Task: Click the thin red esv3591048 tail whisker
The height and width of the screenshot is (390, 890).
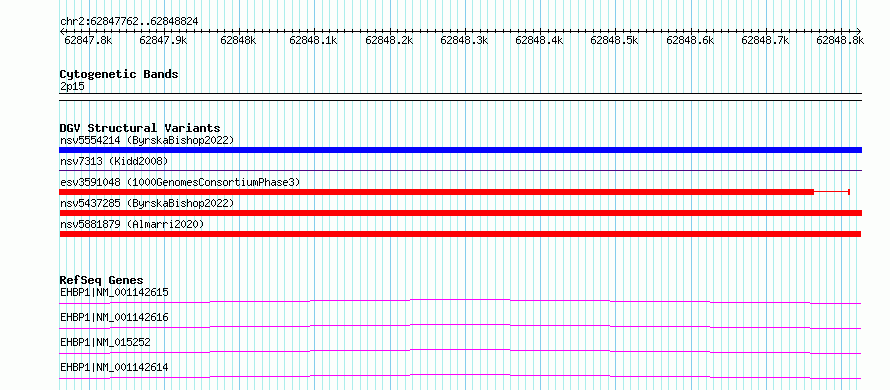Action: coord(832,192)
